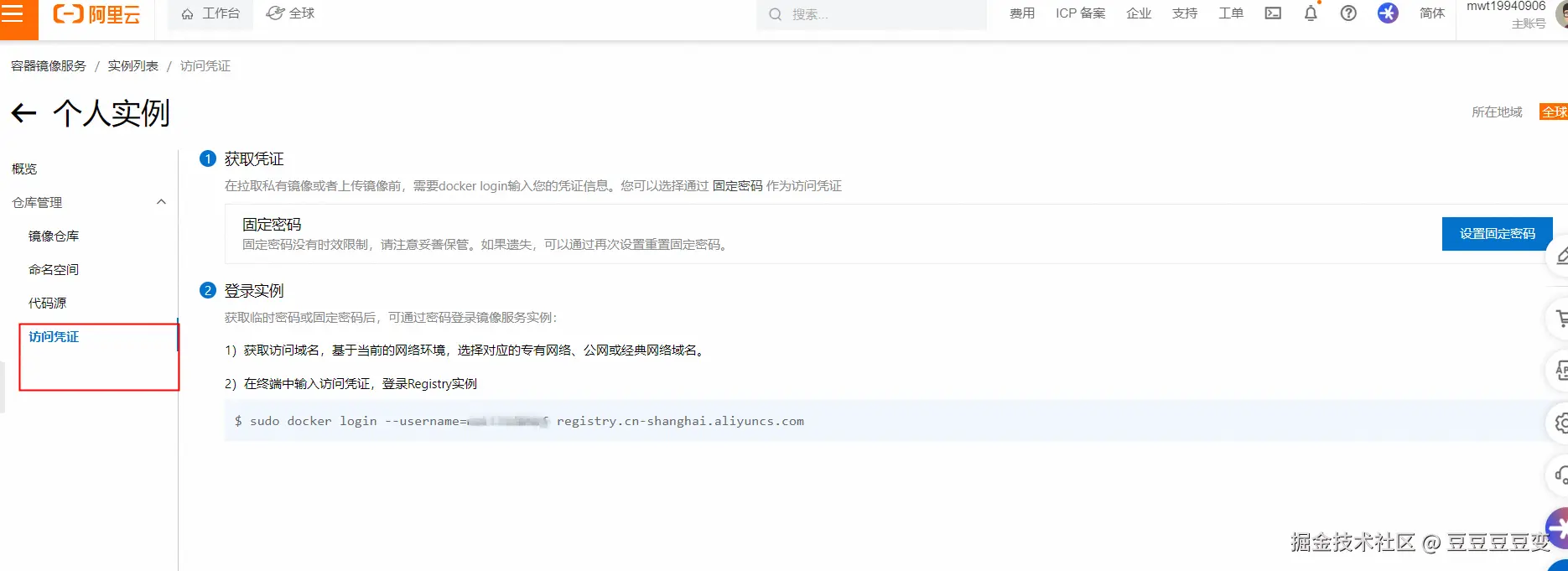Open the 费用 menu
The image size is (1568, 571).
click(1022, 13)
